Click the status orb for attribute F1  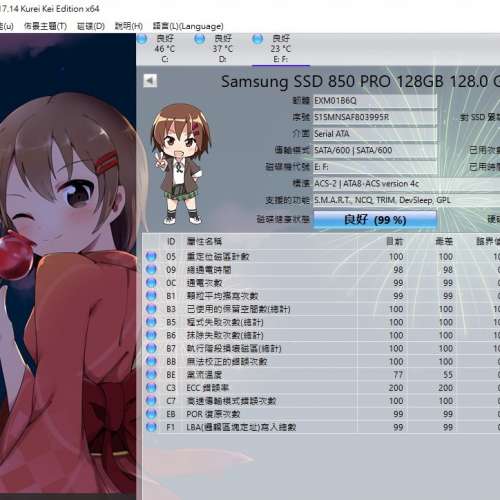pyautogui.click(x=151, y=427)
